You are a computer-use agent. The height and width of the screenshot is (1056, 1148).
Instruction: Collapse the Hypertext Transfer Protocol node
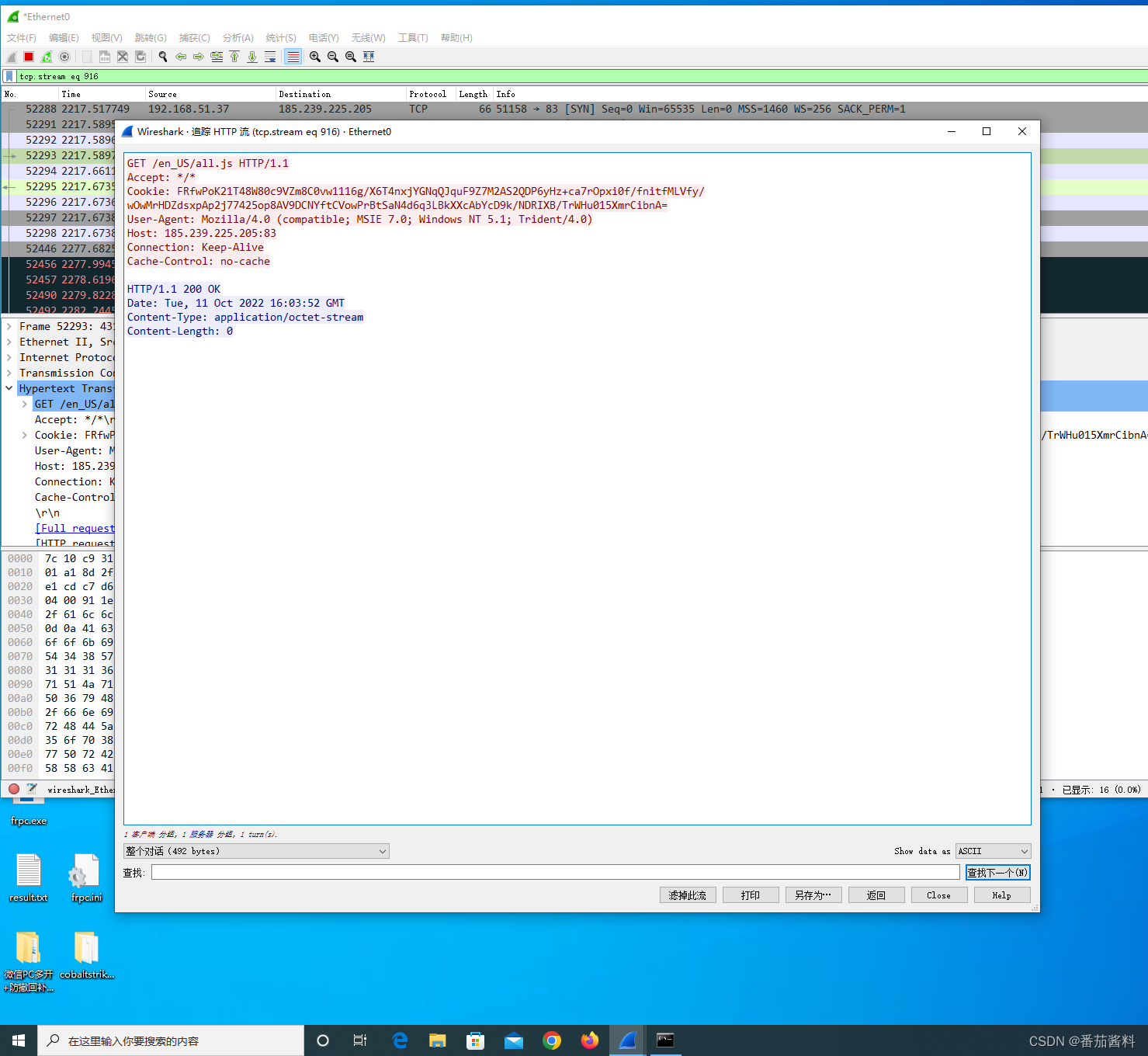point(9,388)
